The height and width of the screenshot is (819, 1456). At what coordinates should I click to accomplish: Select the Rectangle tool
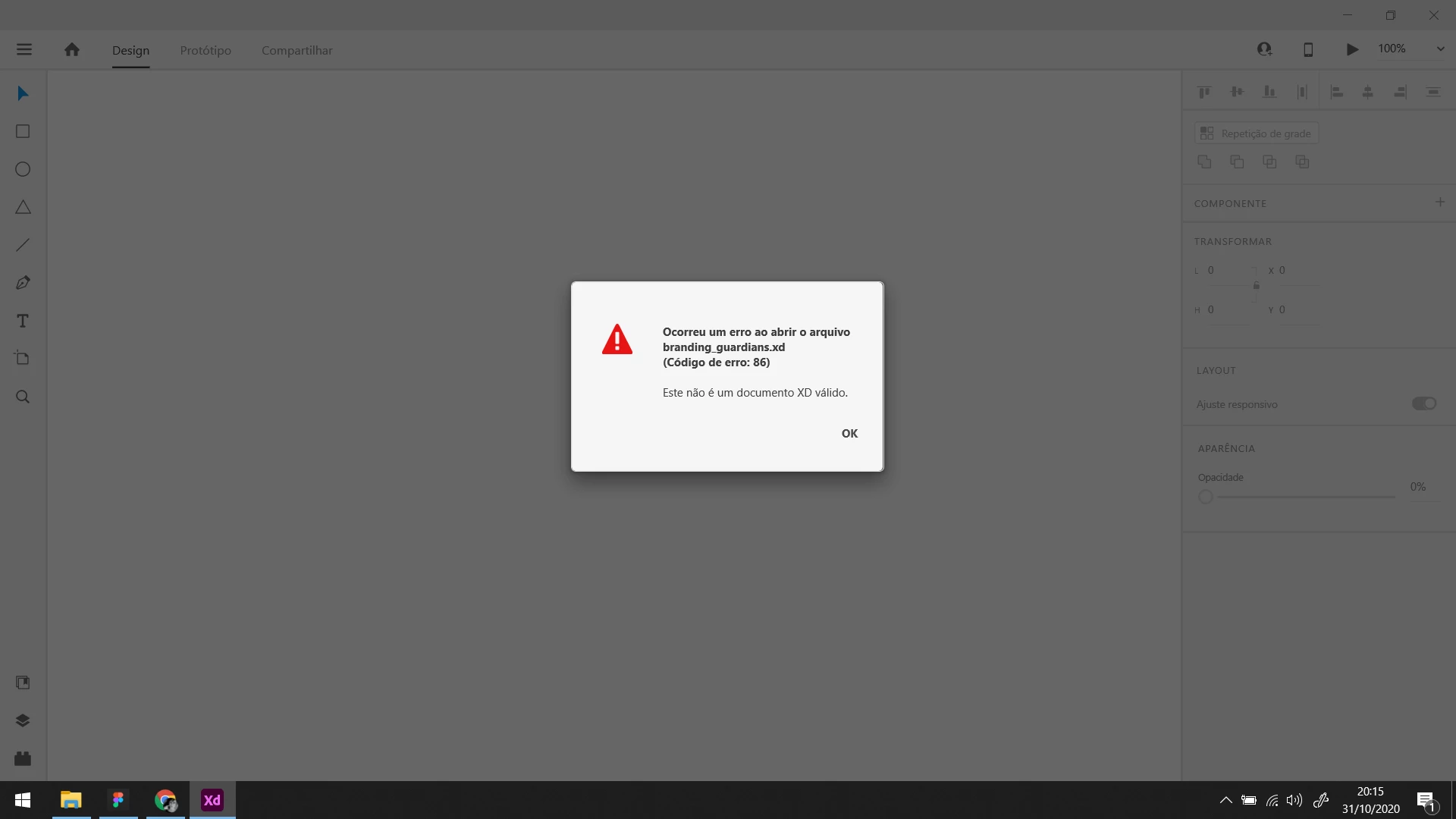coord(23,132)
